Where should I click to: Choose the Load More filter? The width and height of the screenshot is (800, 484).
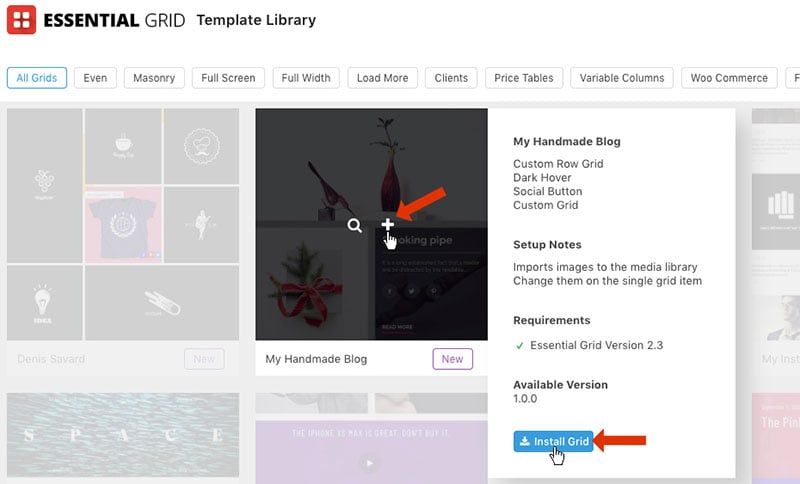(383, 78)
